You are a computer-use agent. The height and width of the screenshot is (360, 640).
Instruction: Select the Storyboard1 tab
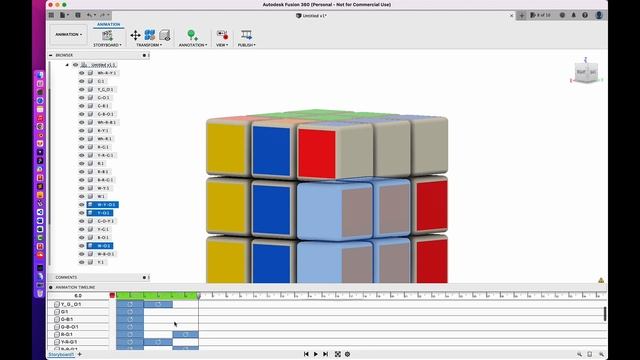(61, 354)
